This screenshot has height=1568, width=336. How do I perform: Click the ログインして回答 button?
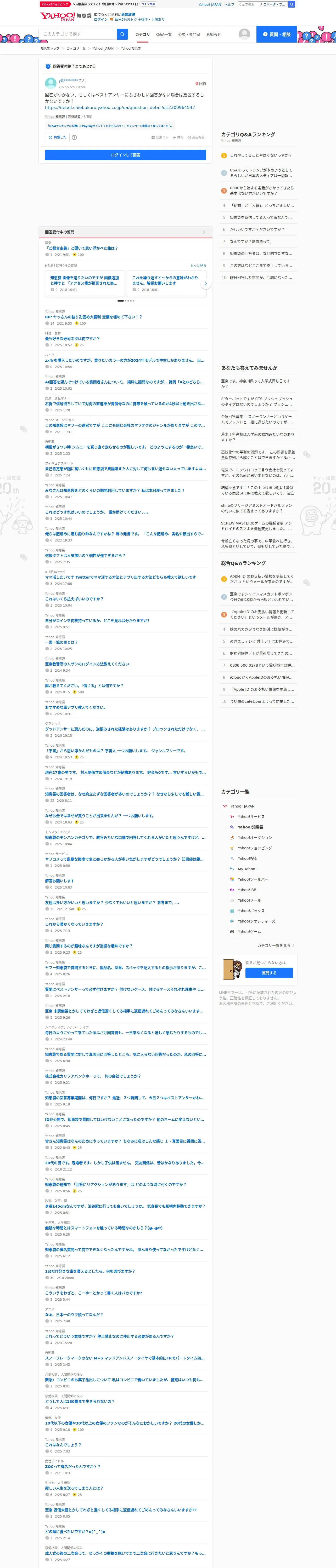126,155
